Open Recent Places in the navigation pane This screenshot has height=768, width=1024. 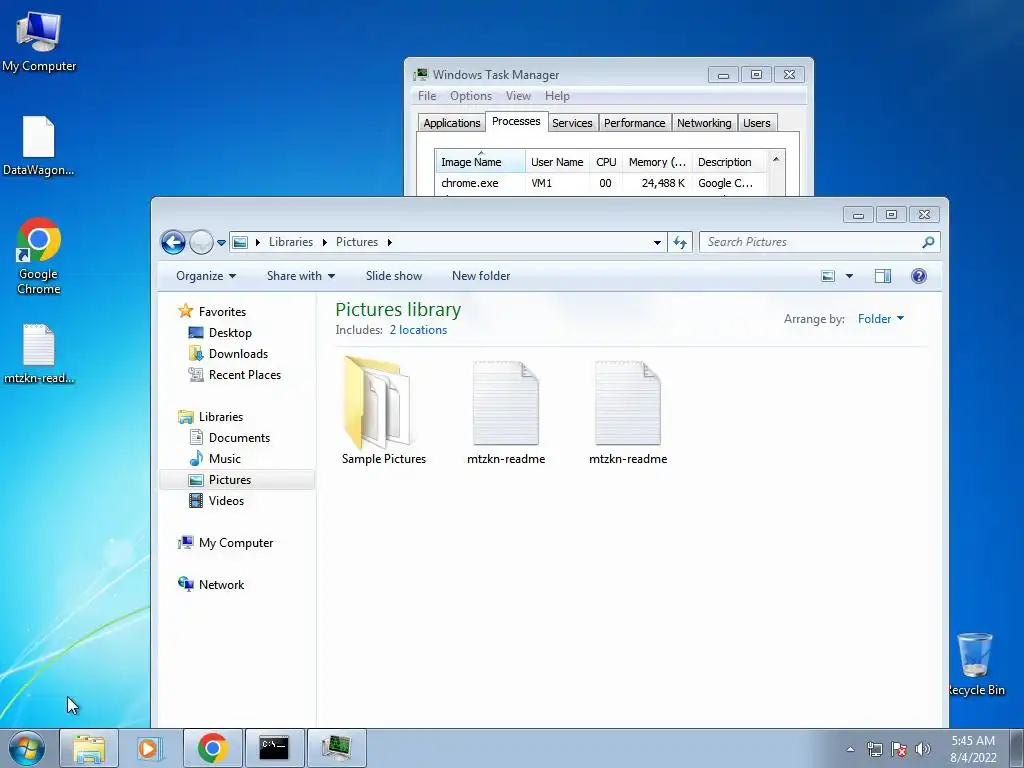click(x=244, y=375)
